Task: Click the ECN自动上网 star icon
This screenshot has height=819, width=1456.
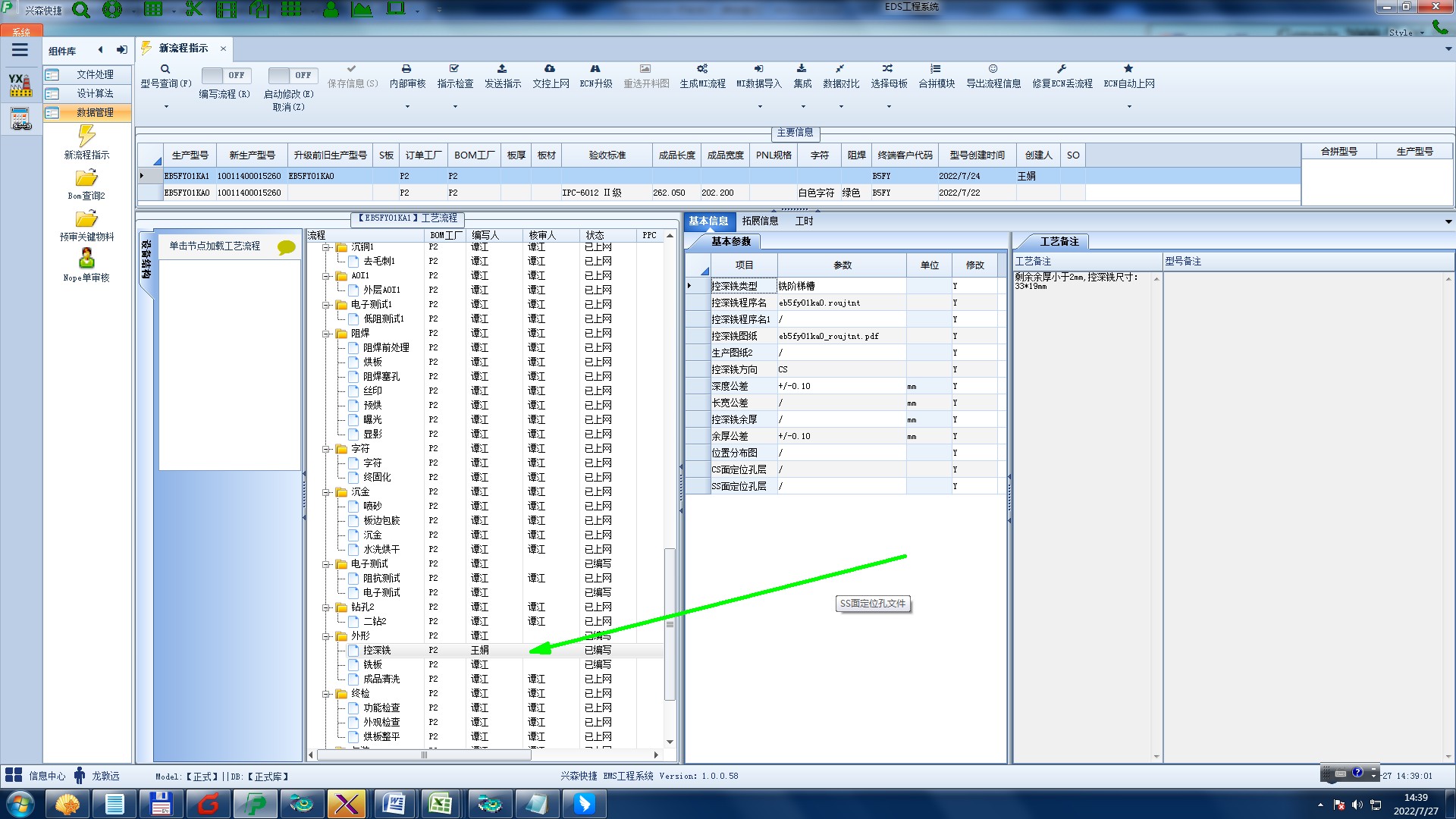Action: coord(1128,69)
